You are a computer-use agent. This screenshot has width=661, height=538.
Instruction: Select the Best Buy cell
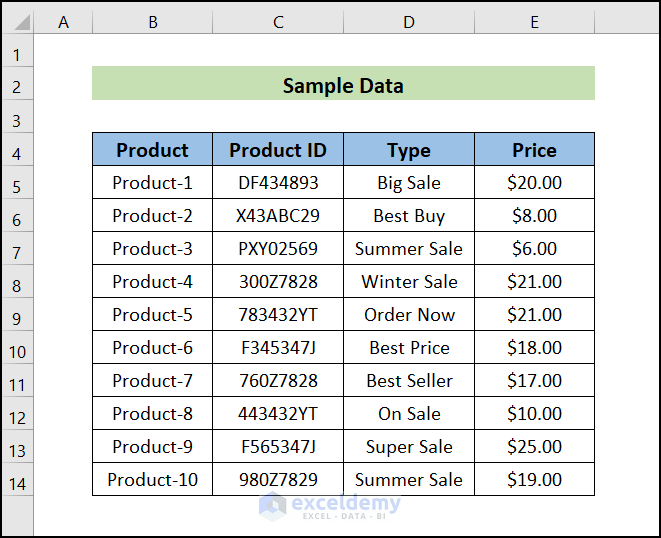coord(409,216)
